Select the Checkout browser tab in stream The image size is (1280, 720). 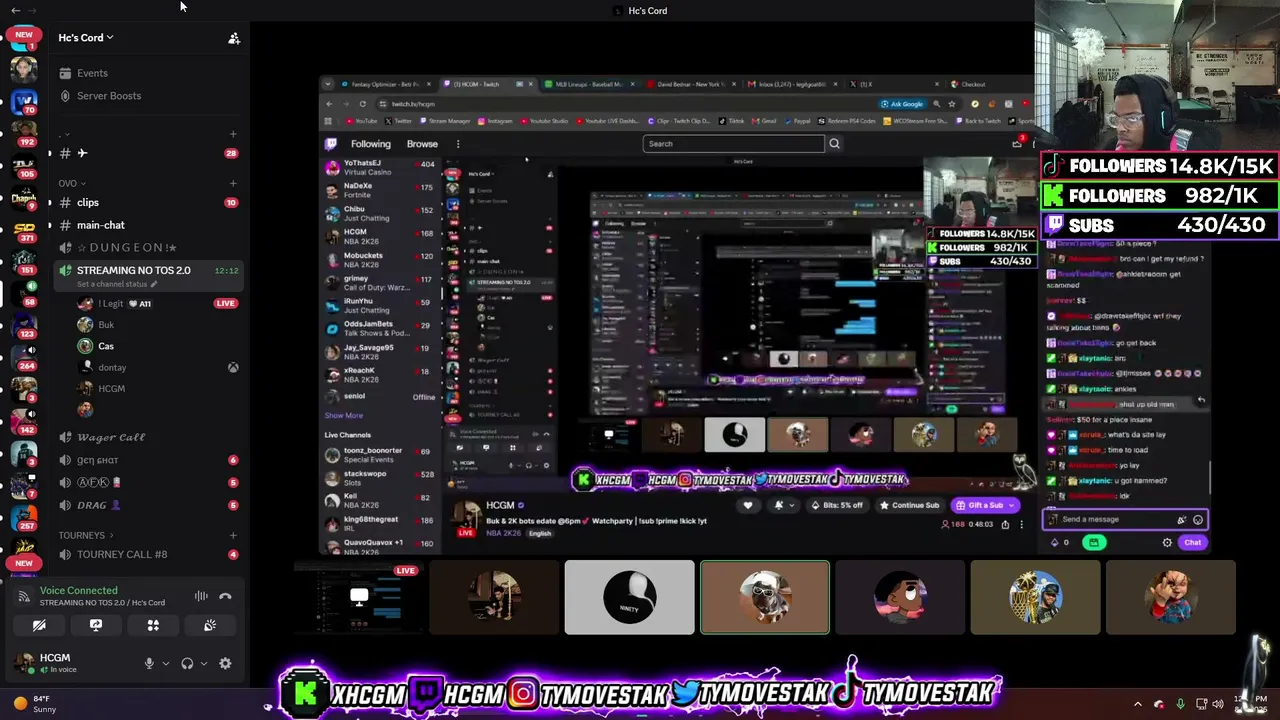(973, 84)
